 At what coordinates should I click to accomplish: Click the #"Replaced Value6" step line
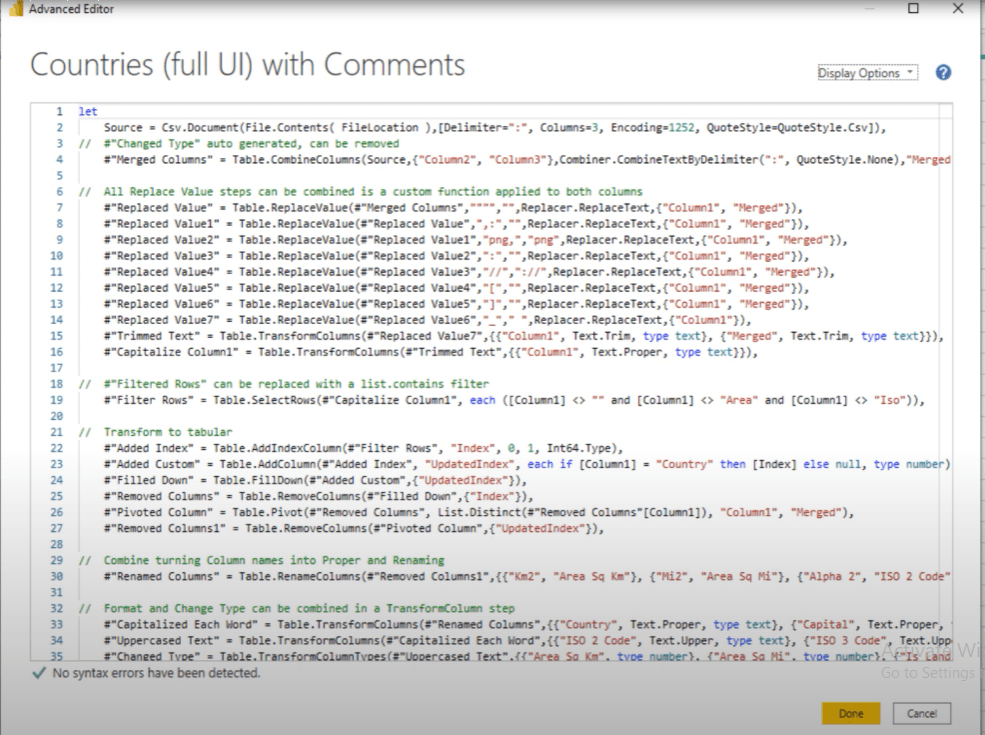pyautogui.click(x=457, y=304)
